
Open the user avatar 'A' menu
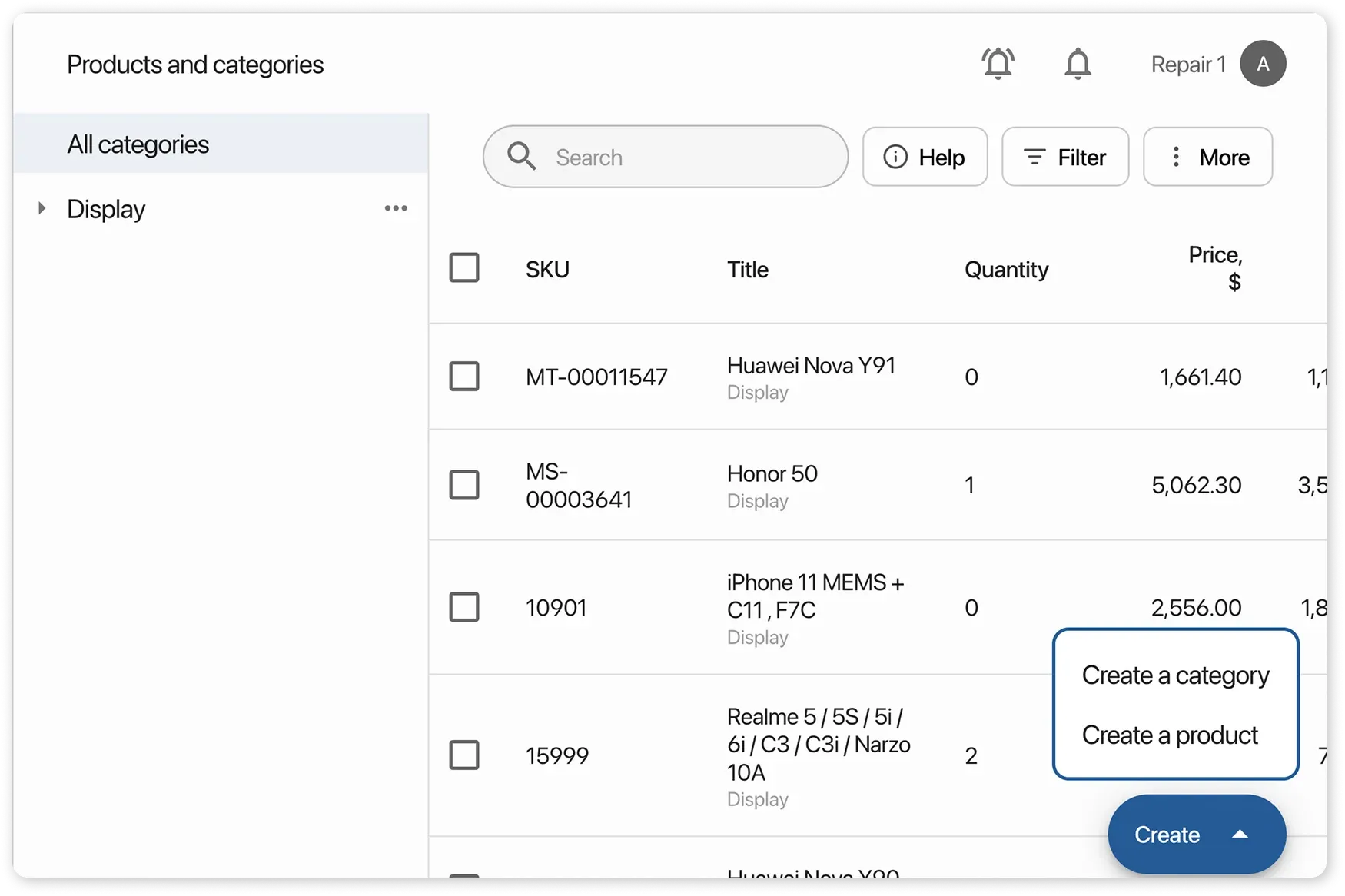[1263, 64]
